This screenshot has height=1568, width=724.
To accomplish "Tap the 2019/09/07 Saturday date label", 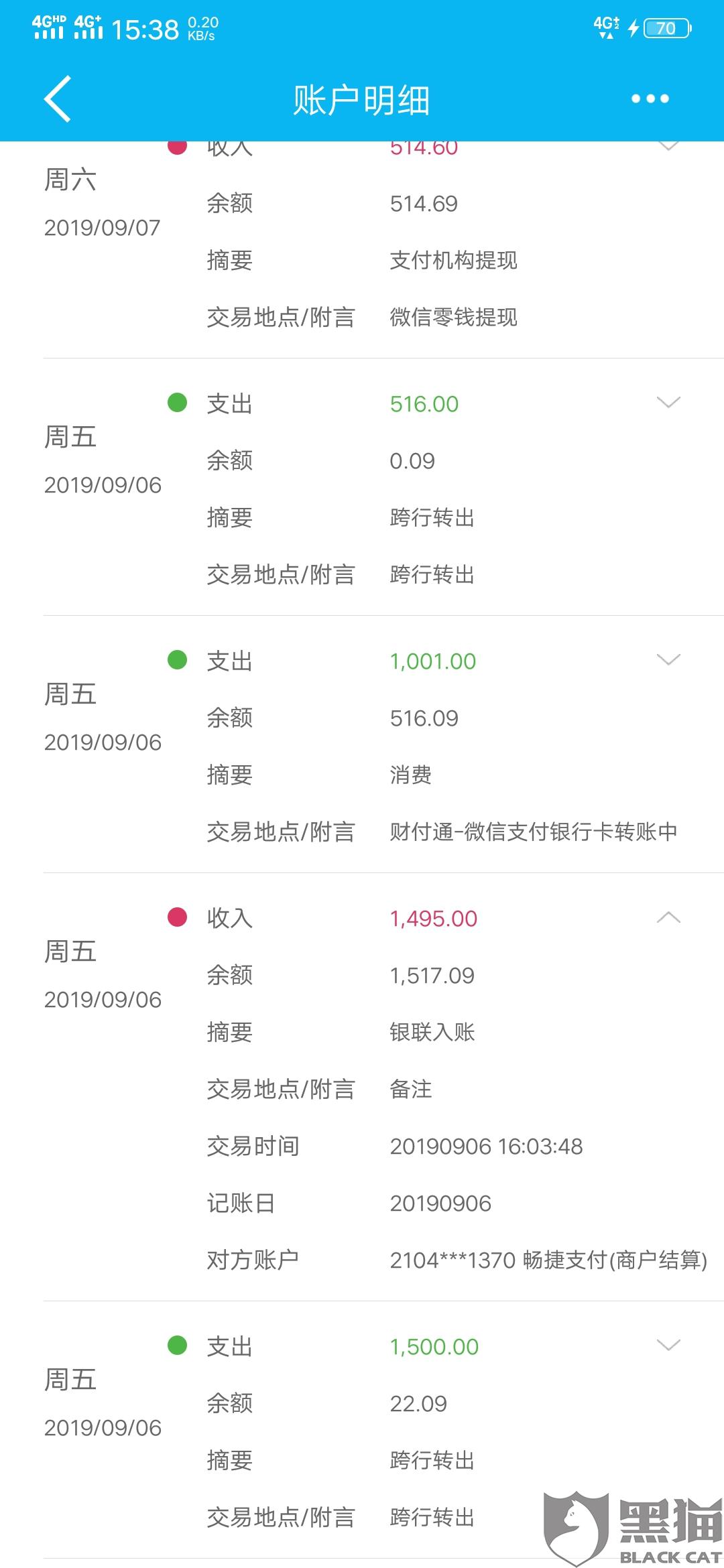I will [x=102, y=228].
